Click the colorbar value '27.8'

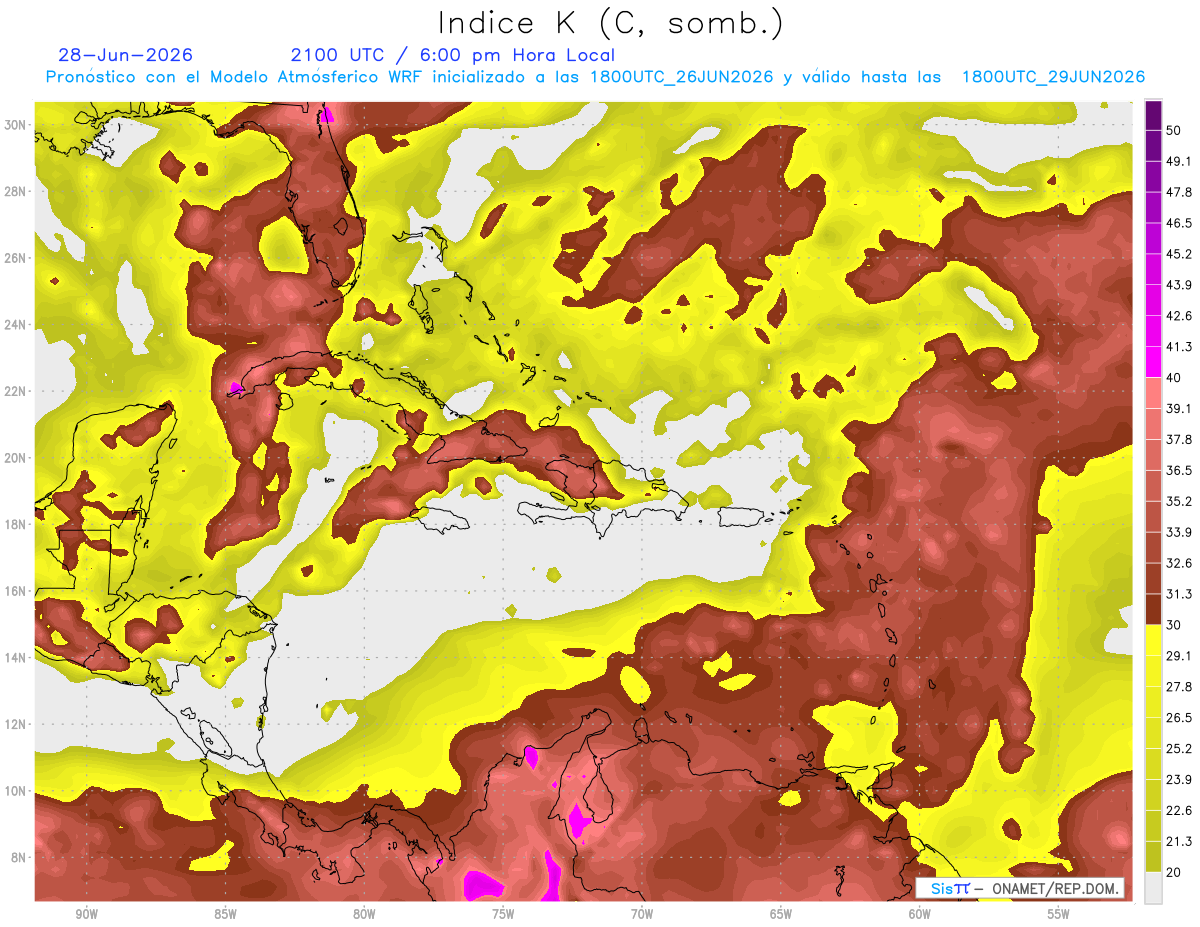point(1179,687)
